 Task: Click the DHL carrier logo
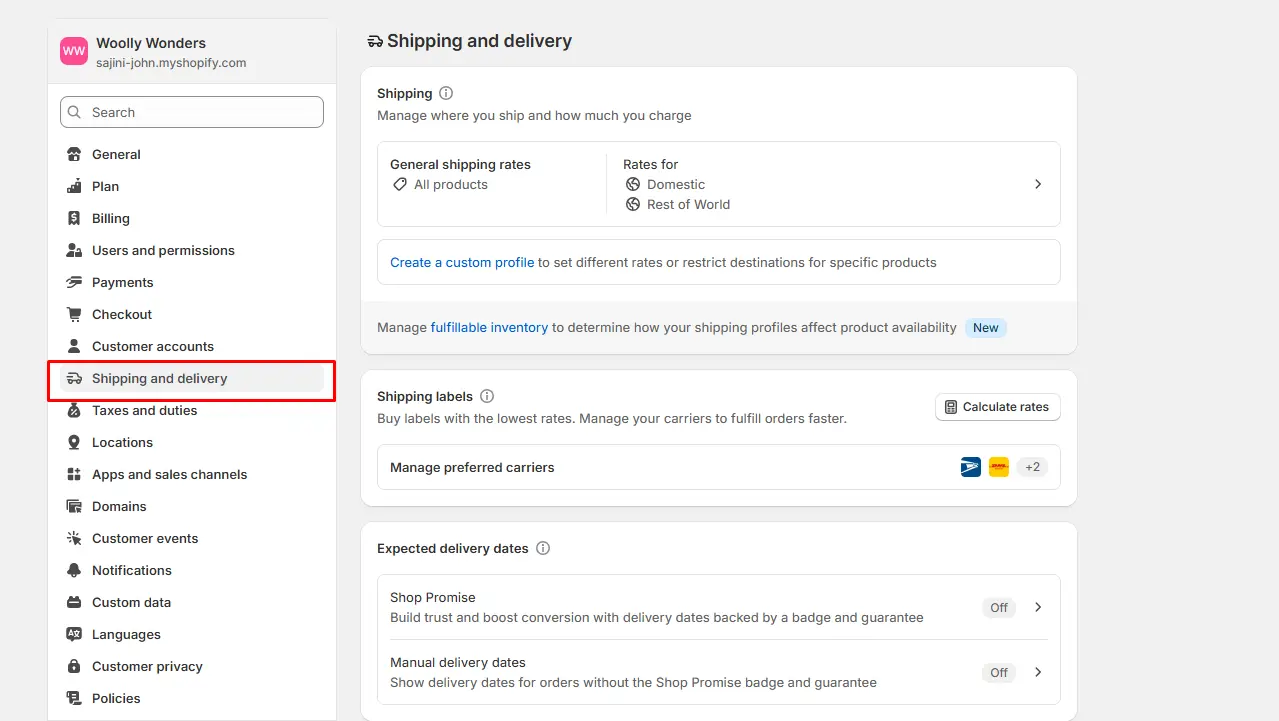click(x=999, y=467)
